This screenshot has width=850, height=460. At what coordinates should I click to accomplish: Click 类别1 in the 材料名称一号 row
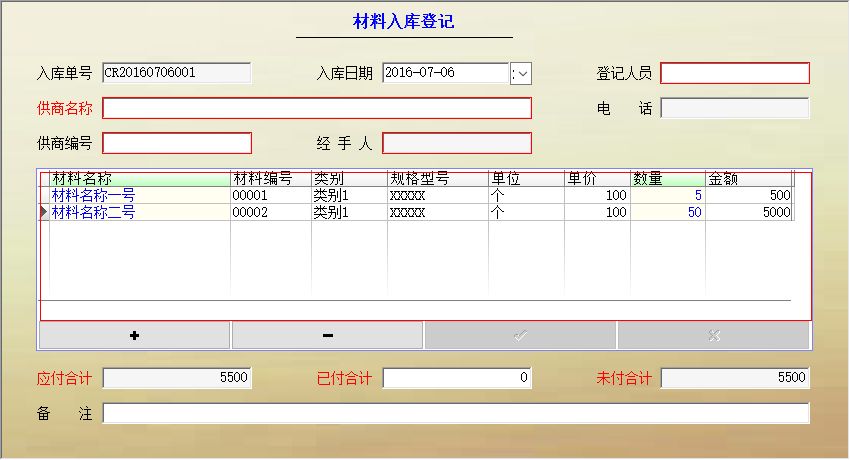click(350, 195)
